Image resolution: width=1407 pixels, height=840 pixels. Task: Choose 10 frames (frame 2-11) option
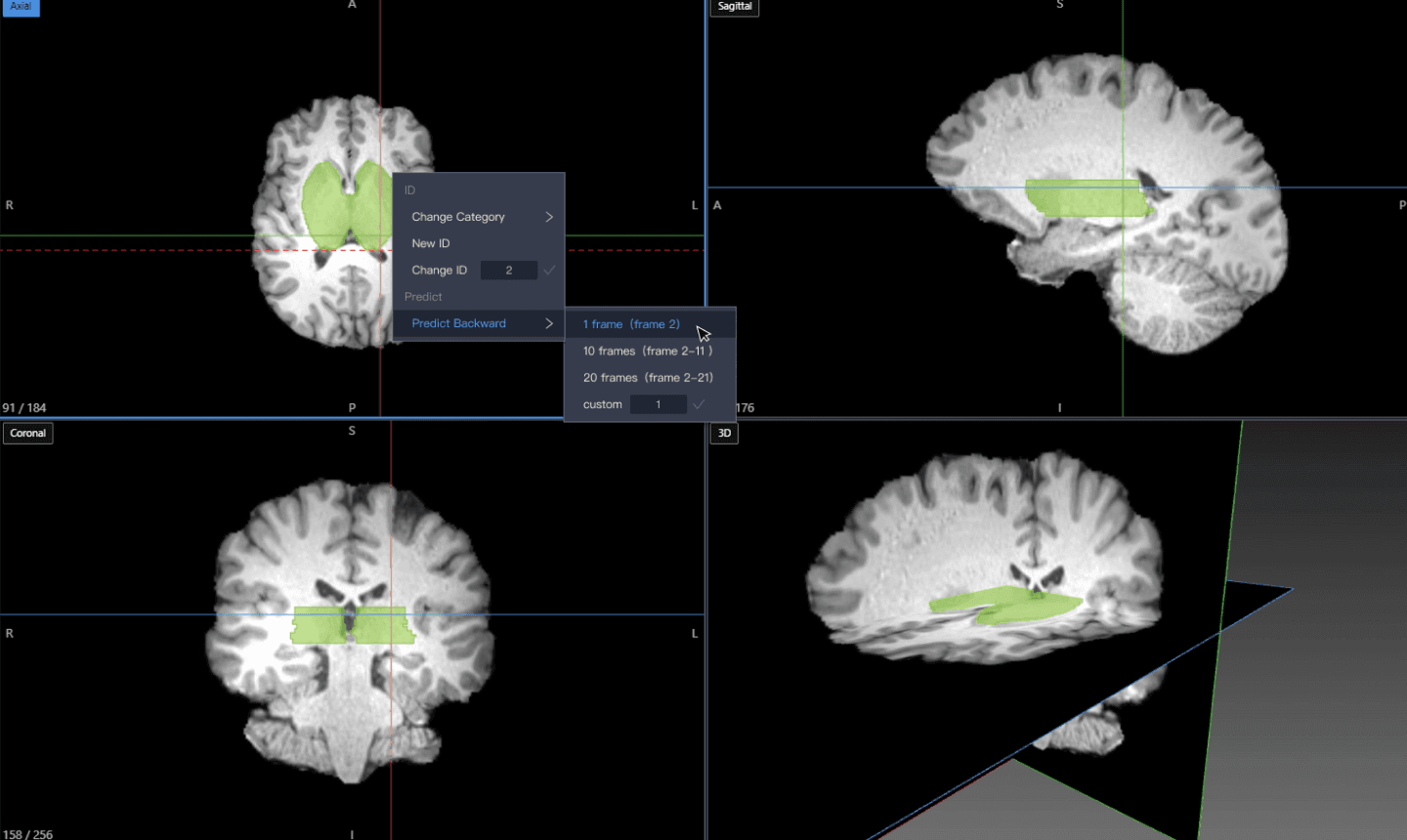[647, 351]
